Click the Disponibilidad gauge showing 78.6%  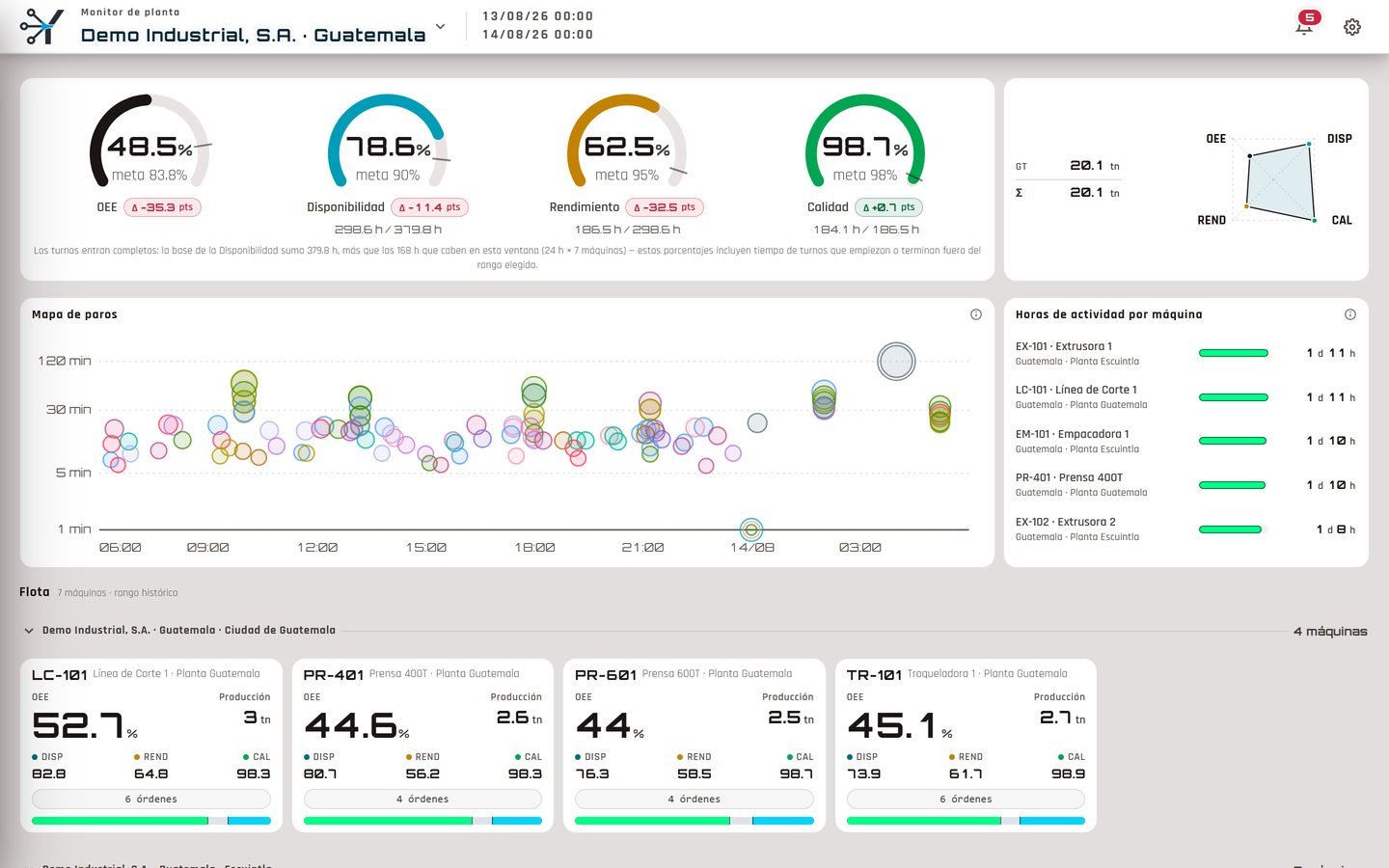pos(388,141)
